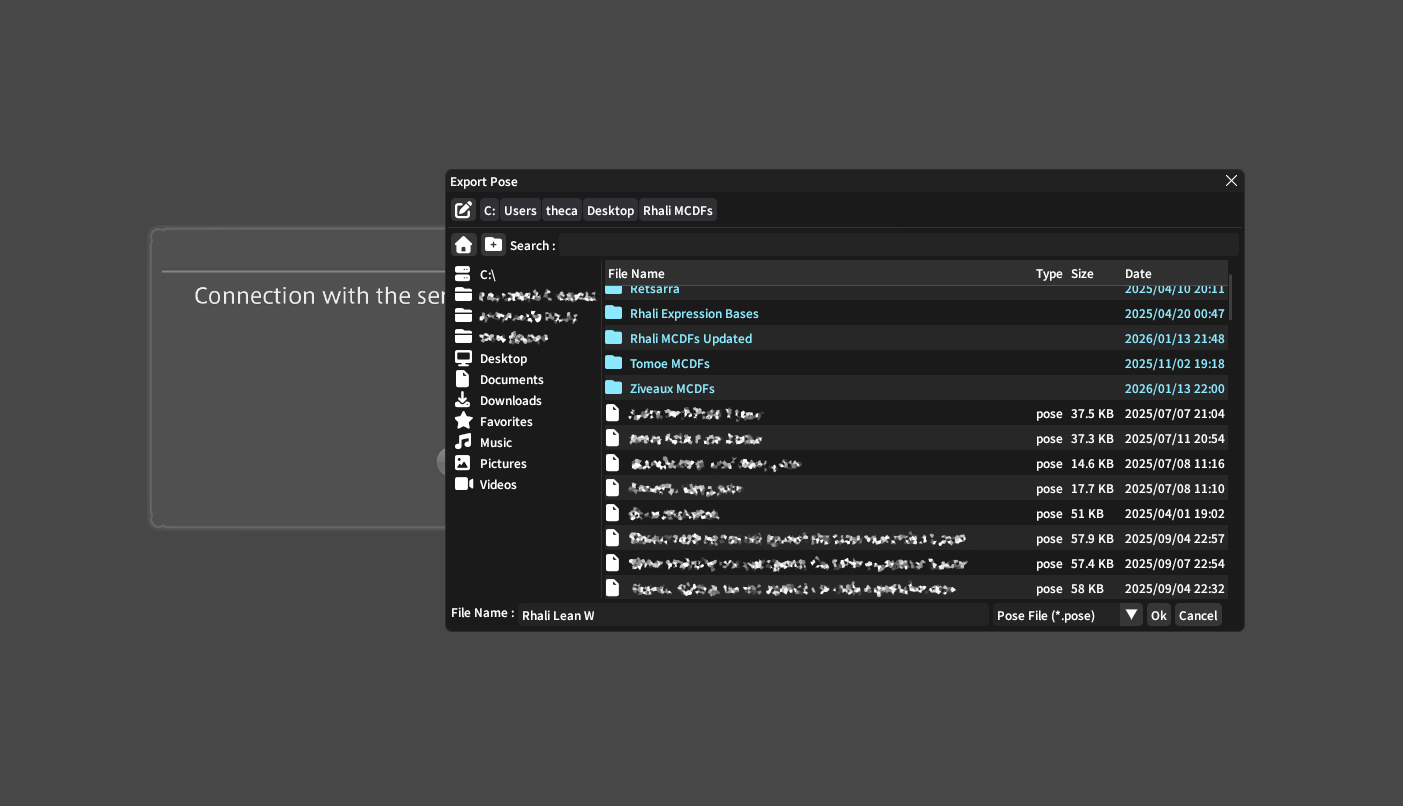
Task: Open Downloads from the sidebar
Action: pyautogui.click(x=510, y=401)
